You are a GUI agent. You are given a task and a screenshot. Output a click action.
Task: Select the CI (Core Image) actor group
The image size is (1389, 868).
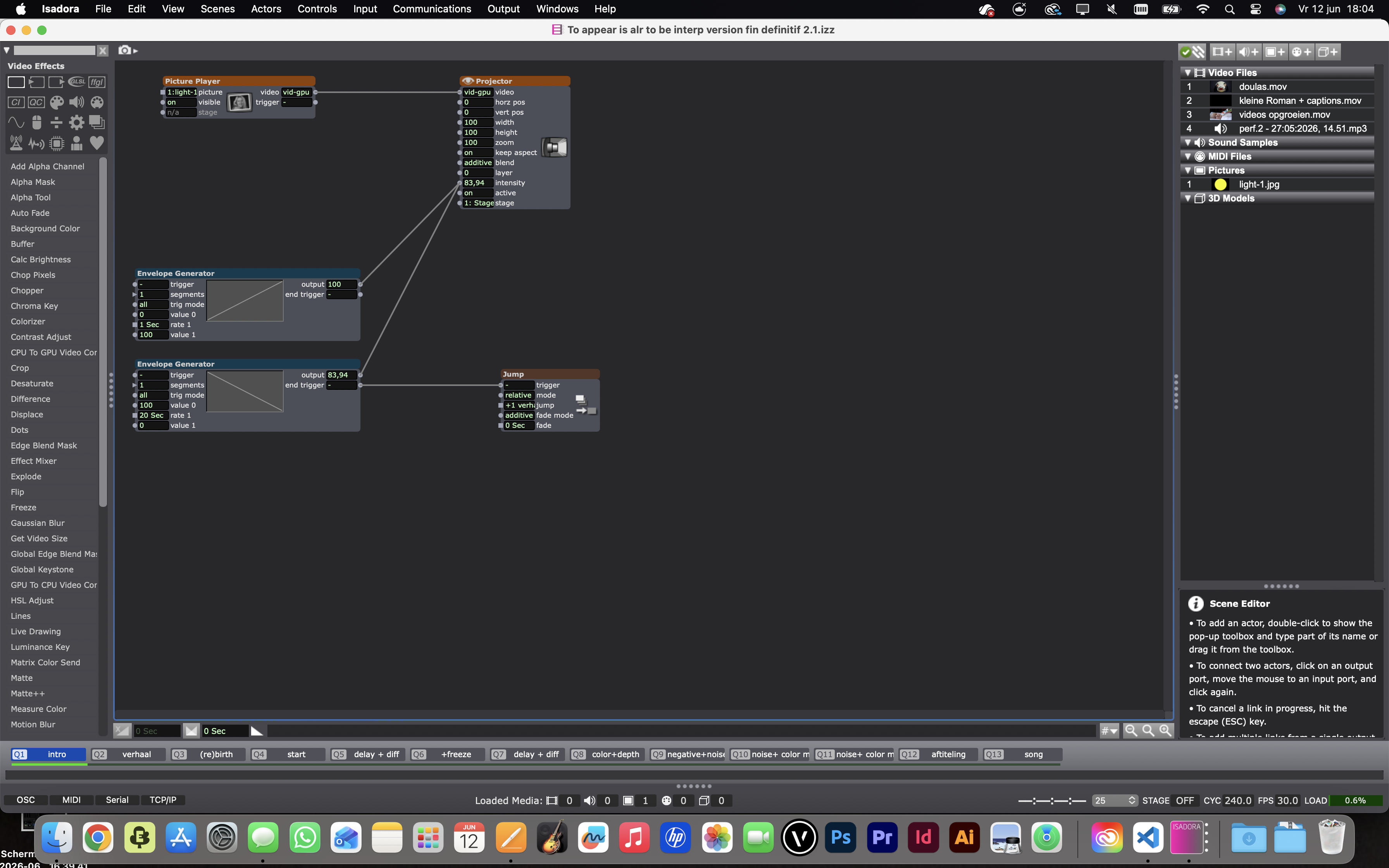click(16, 102)
